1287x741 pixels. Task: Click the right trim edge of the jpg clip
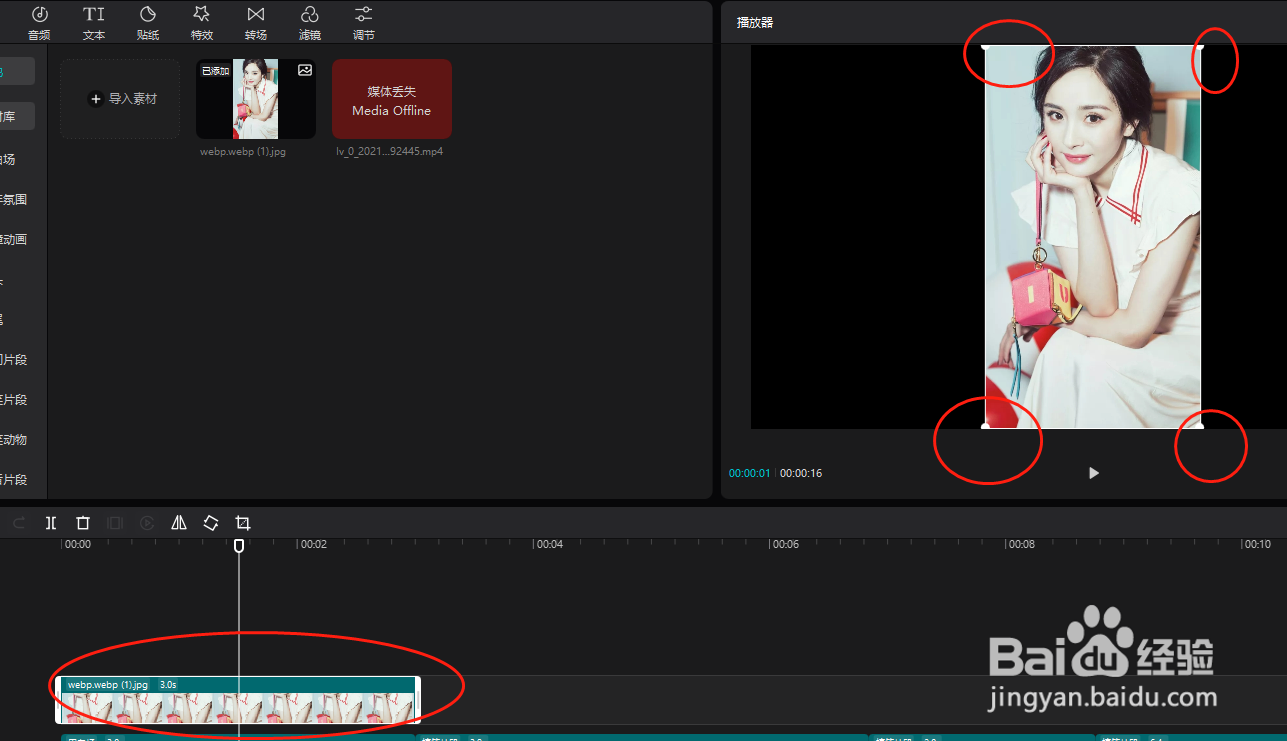click(x=417, y=700)
